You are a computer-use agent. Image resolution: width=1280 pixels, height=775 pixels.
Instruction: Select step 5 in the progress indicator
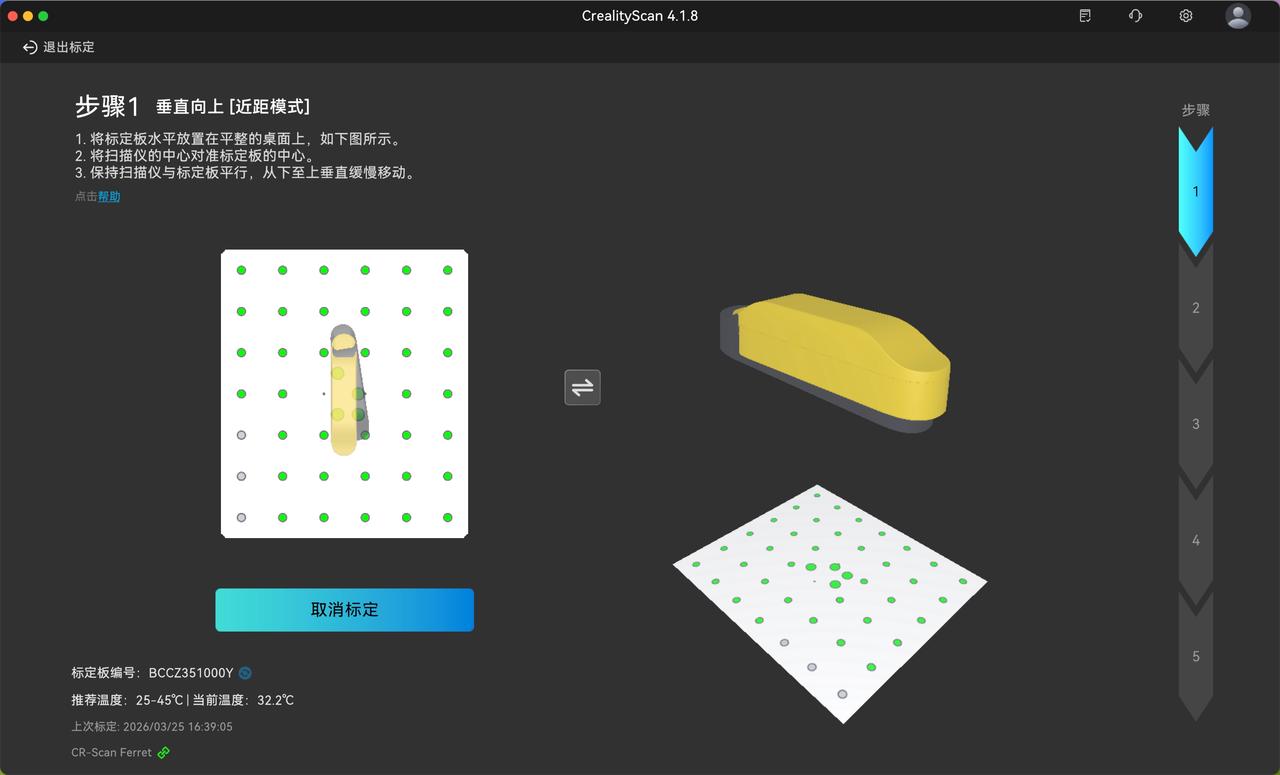point(1195,656)
